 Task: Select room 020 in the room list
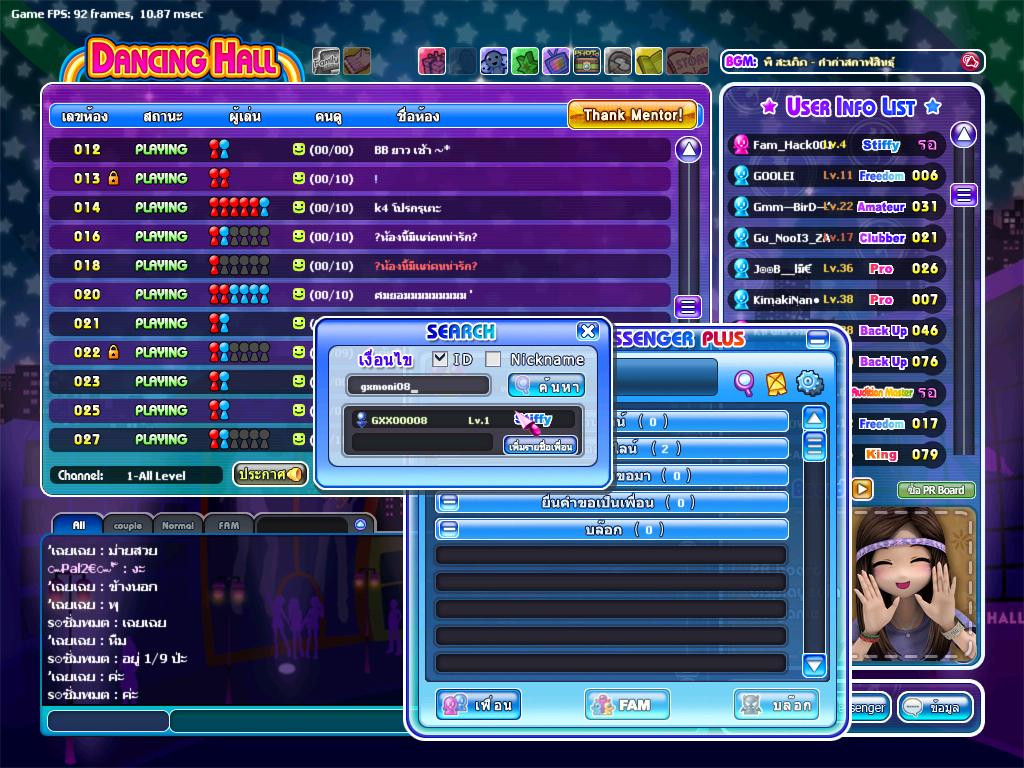click(360, 295)
